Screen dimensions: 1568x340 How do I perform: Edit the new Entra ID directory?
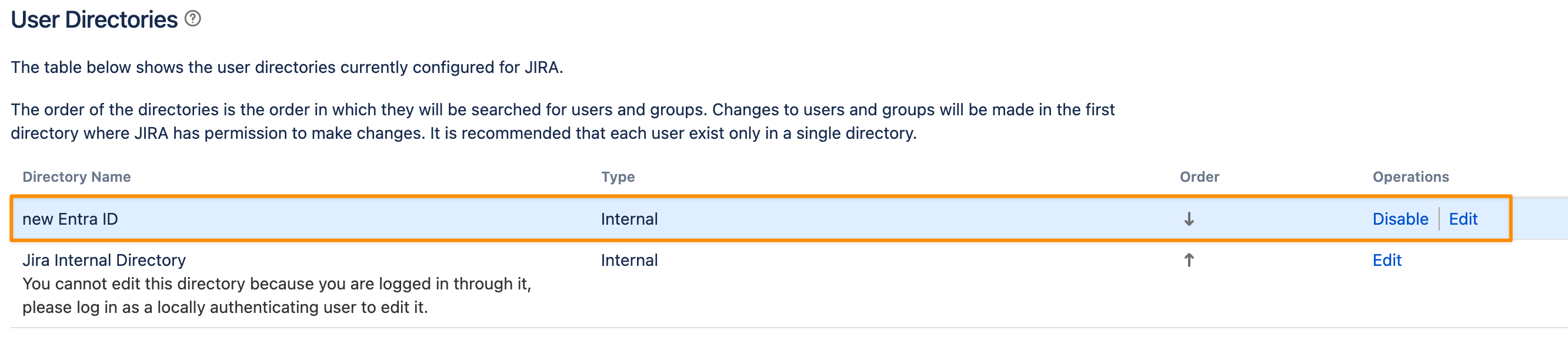pos(1462,219)
